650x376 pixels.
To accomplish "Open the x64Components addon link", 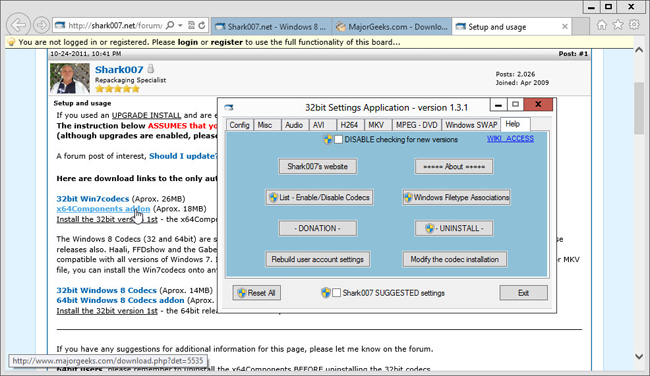I will click(103, 209).
